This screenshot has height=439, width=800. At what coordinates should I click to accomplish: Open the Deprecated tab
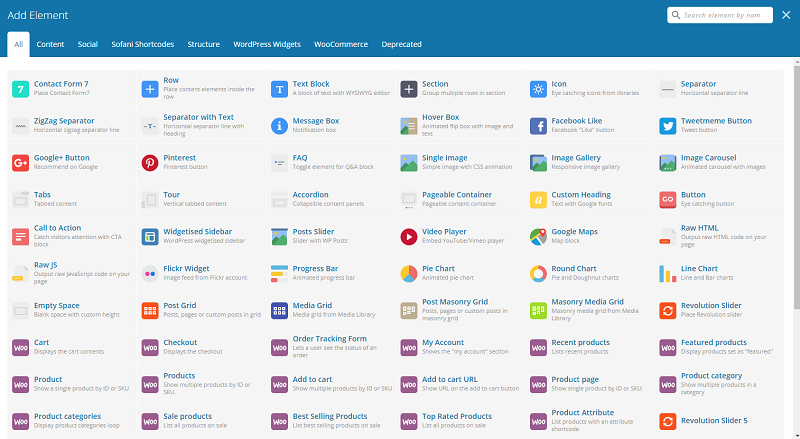(x=402, y=44)
